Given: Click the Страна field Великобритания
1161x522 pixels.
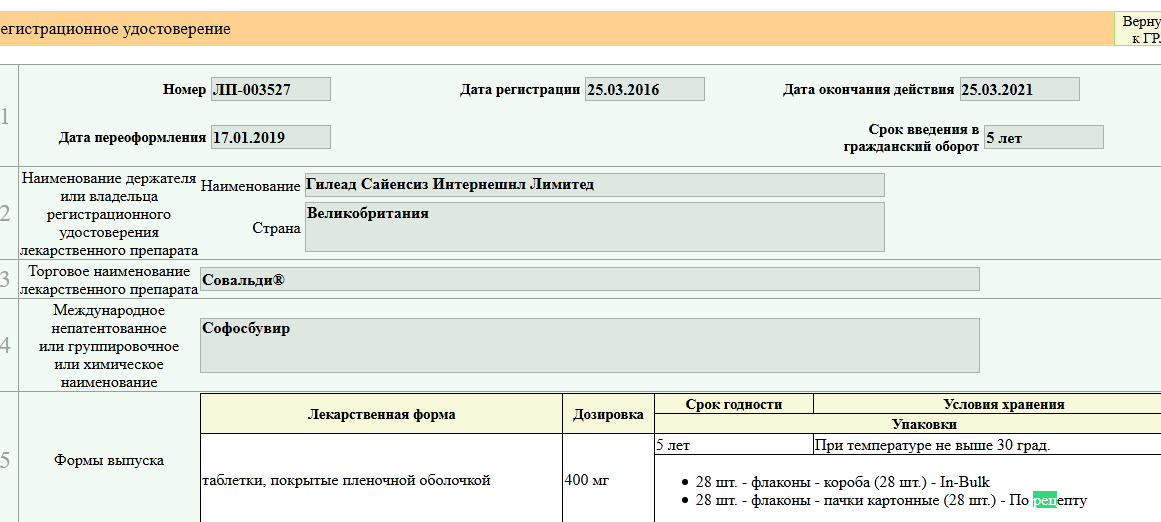Looking at the screenshot, I should tap(595, 227).
